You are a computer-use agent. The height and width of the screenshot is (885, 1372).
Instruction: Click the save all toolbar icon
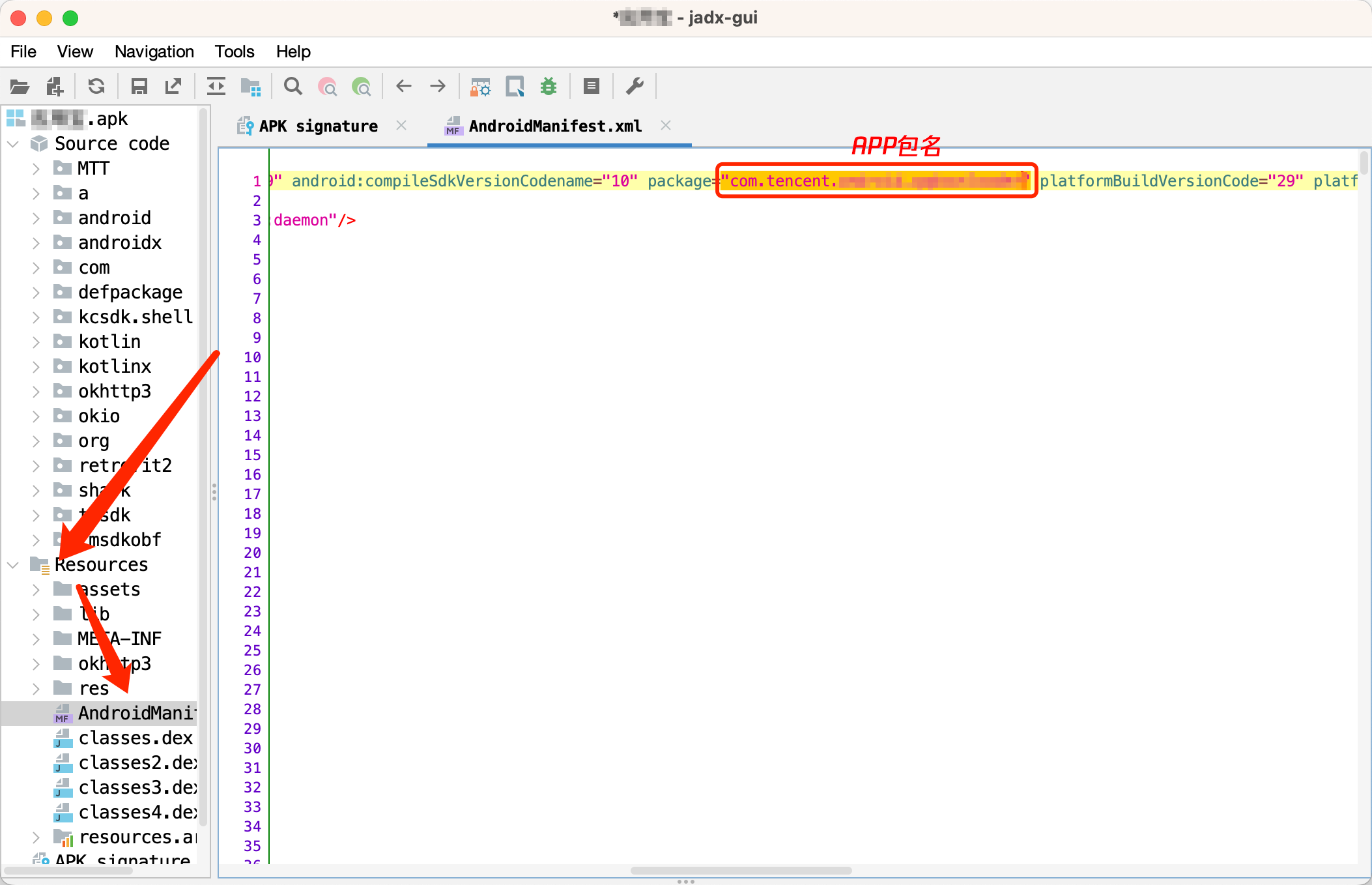tap(139, 86)
